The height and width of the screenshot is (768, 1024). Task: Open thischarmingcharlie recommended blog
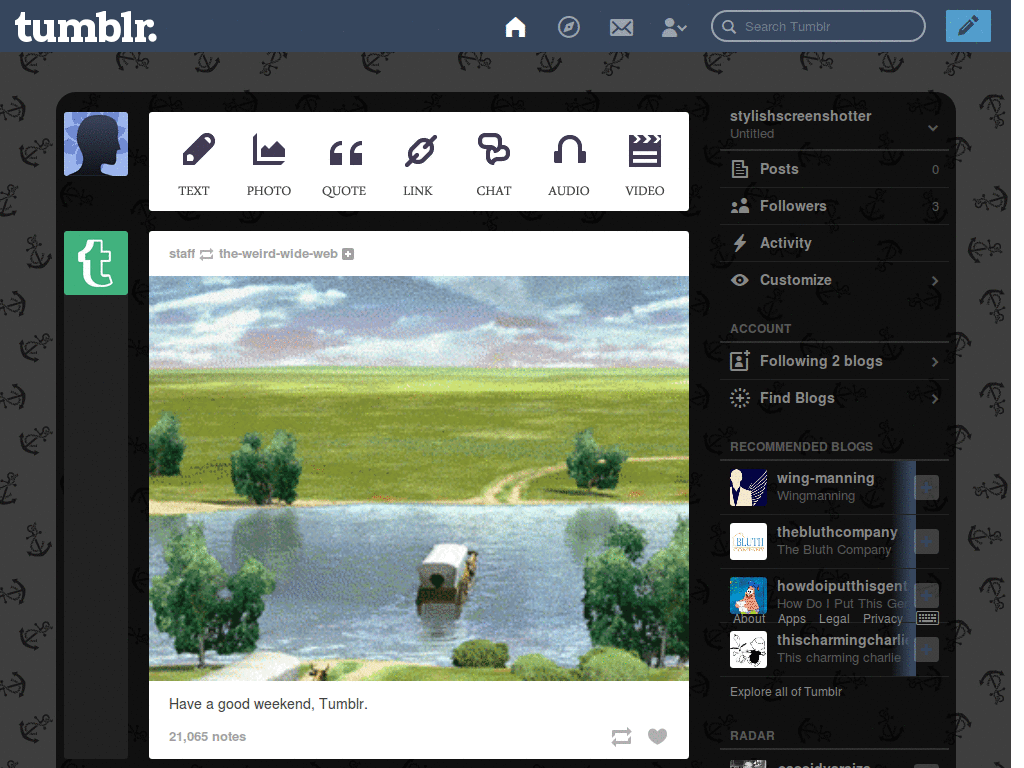tap(842, 640)
